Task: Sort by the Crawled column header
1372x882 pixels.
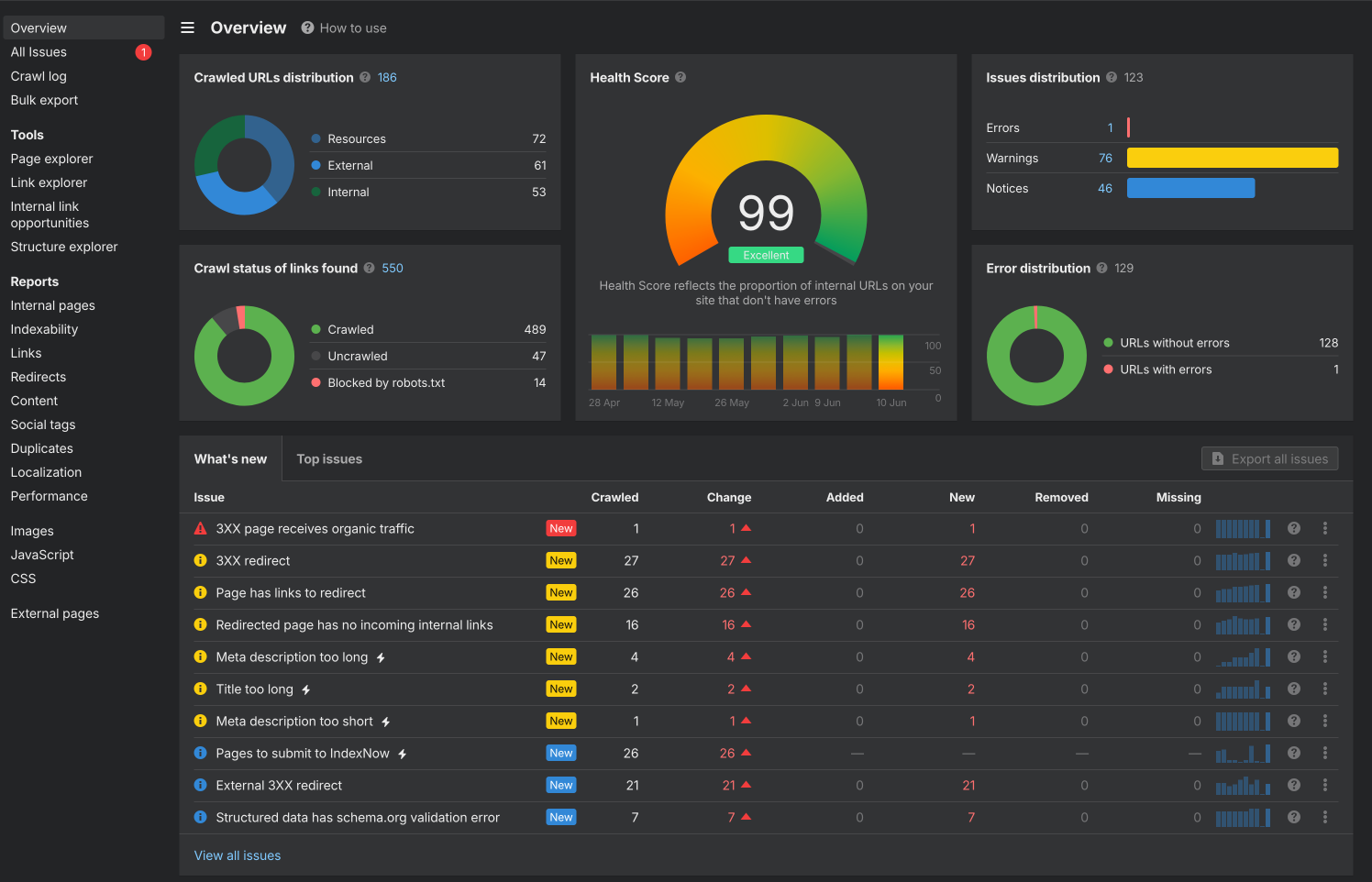Action: click(614, 497)
